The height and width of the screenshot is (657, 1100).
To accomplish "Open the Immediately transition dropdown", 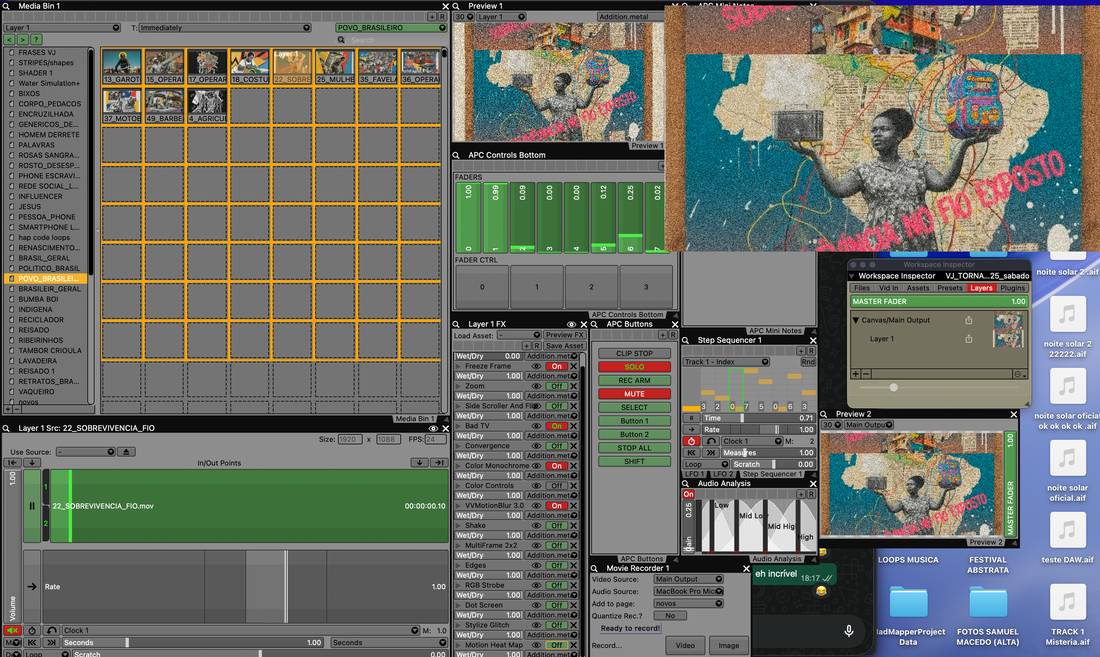I will (224, 28).
